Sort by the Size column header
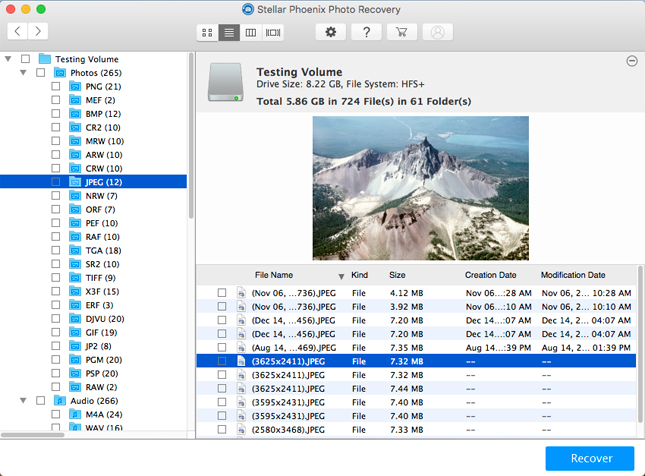 click(x=397, y=275)
